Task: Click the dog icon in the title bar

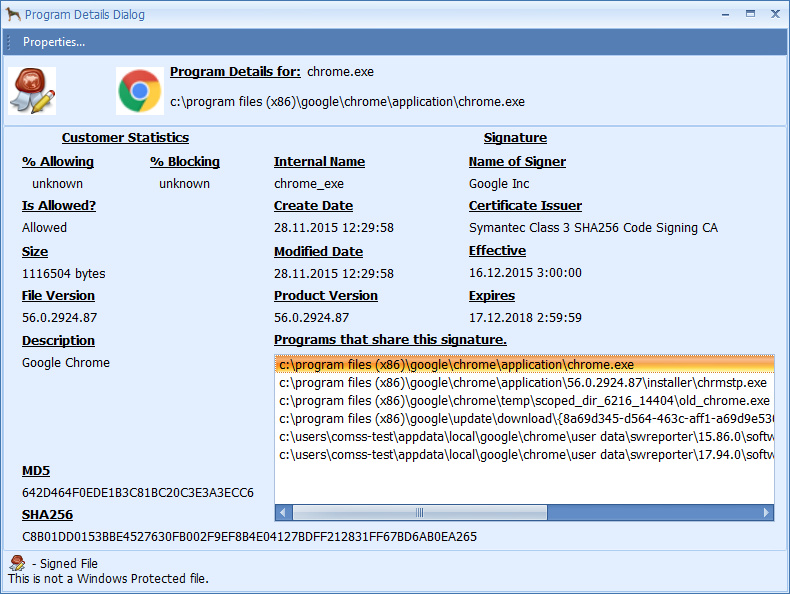Action: 13,15
